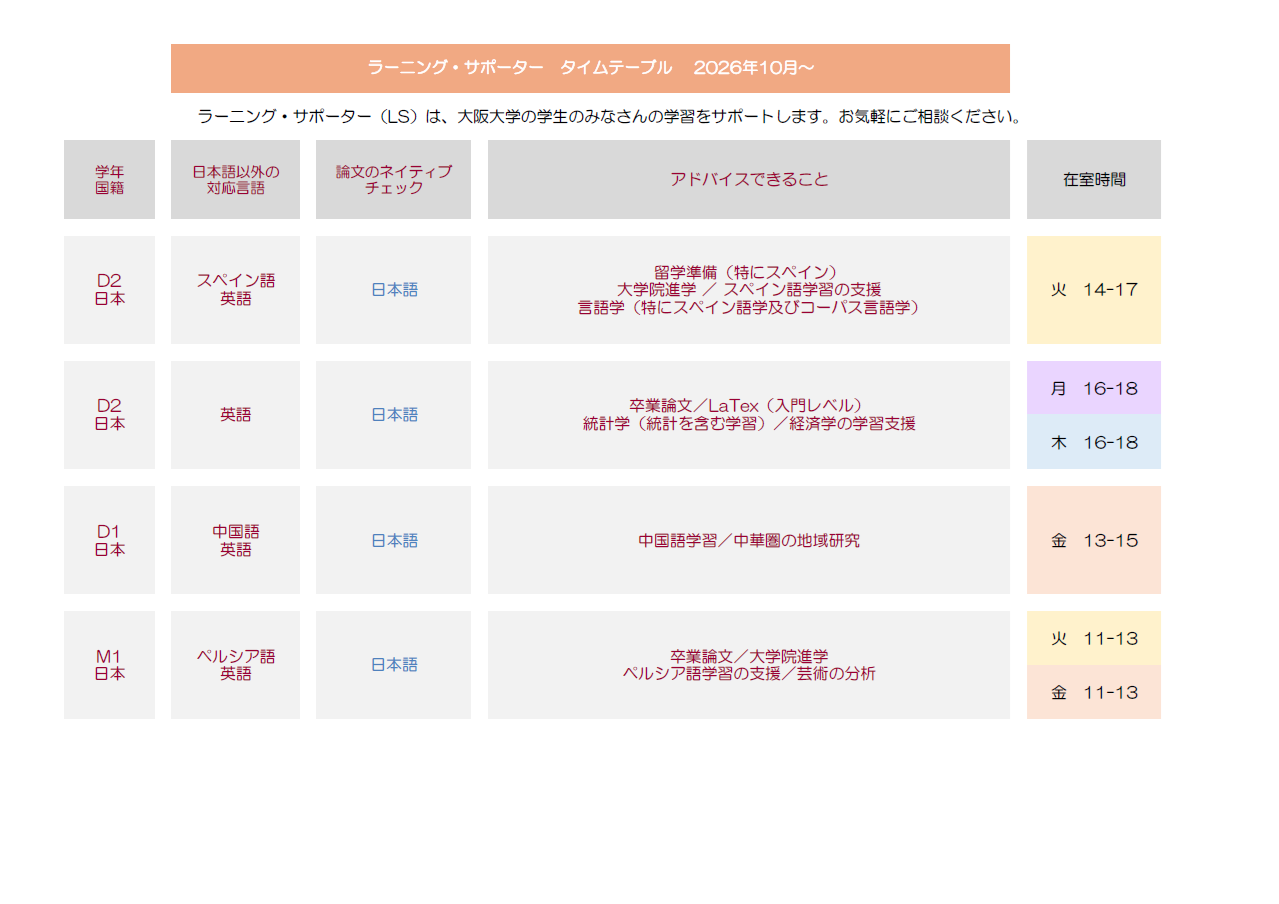Click the 日本語 link in the ペルシア語 row

[x=394, y=665]
